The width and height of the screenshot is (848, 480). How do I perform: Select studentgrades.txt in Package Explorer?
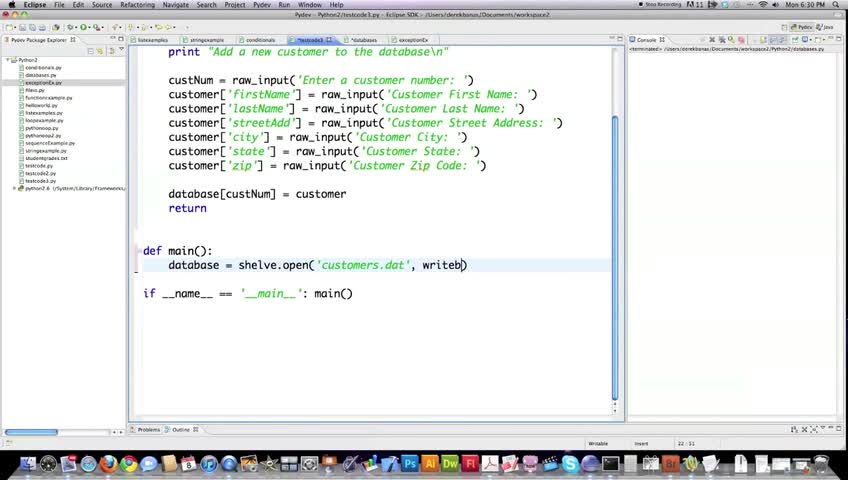click(x=47, y=158)
